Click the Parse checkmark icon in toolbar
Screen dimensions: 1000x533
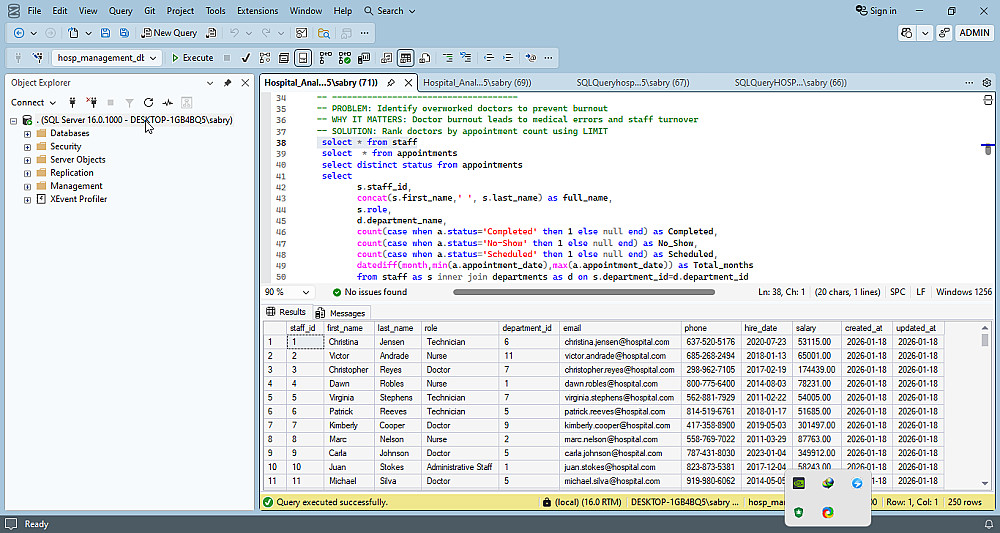click(245, 58)
